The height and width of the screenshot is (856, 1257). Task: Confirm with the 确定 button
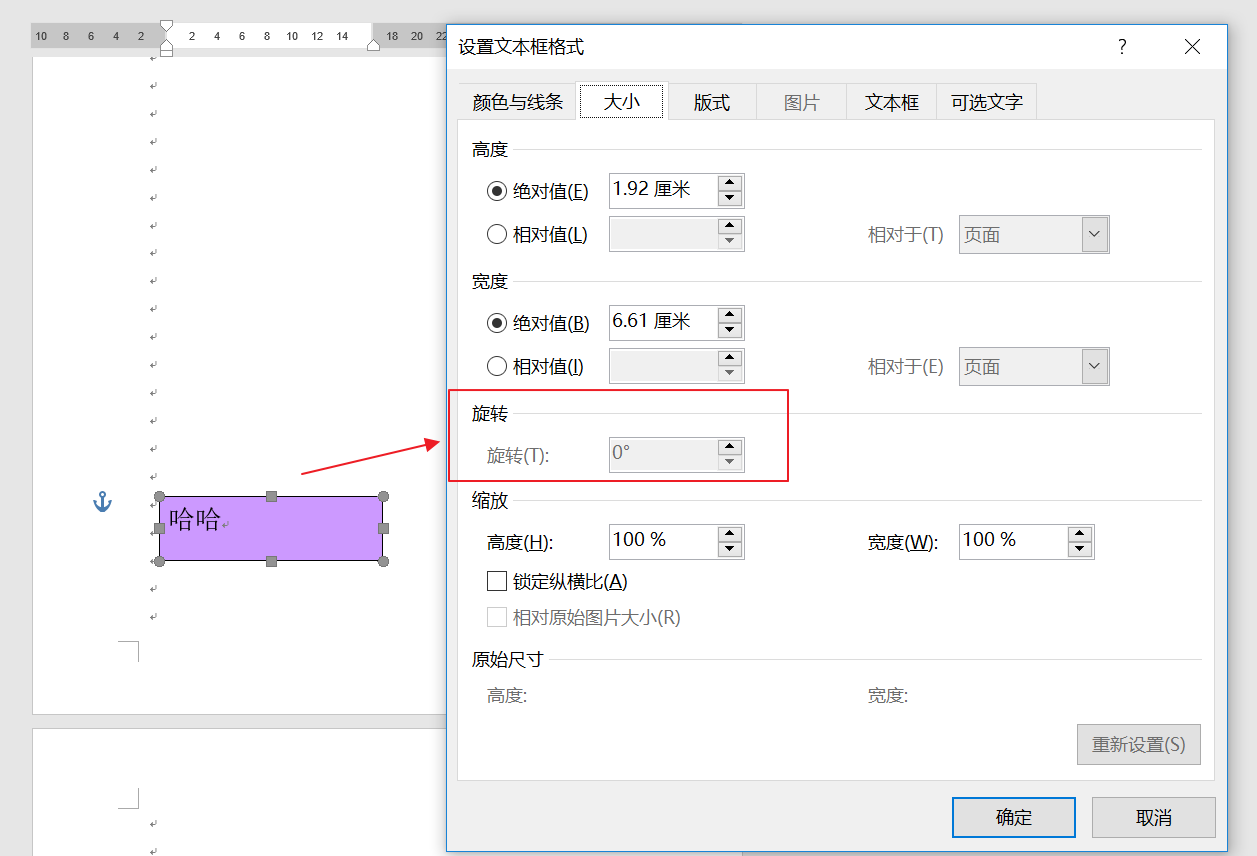tap(1014, 817)
